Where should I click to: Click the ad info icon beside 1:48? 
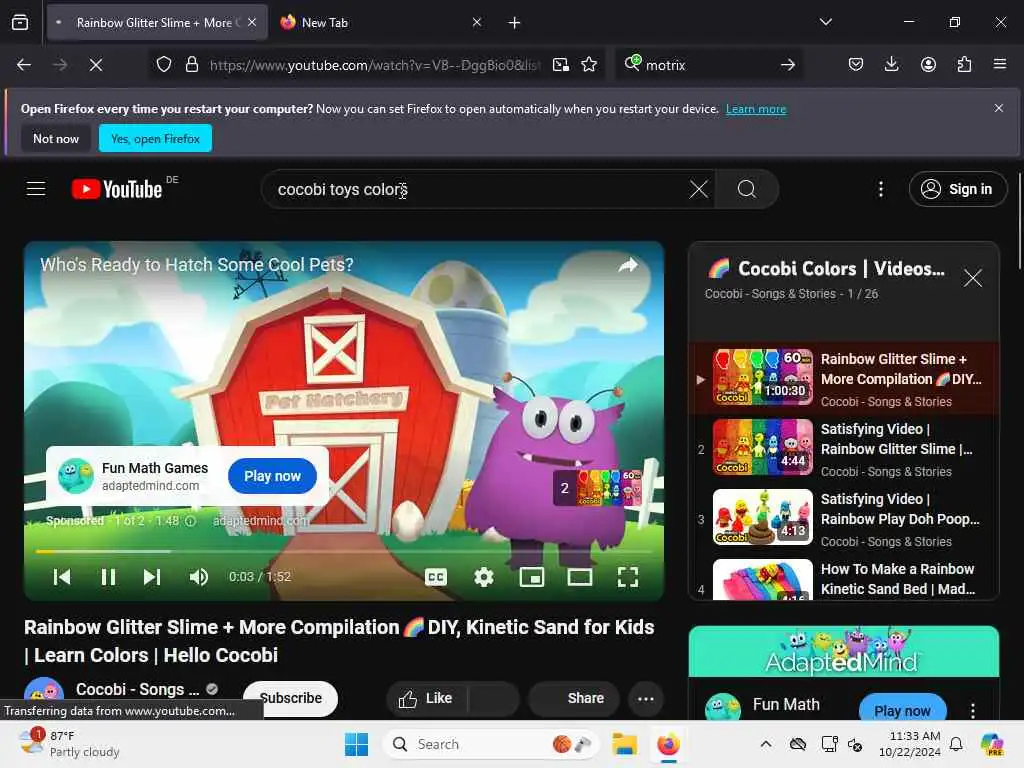190,520
